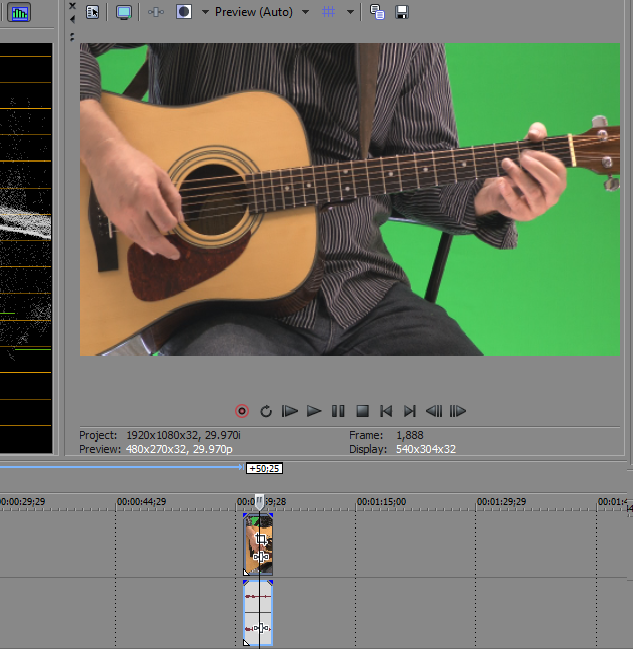The height and width of the screenshot is (649, 633).
Task: Save snapshot to file icon
Action: (401, 12)
